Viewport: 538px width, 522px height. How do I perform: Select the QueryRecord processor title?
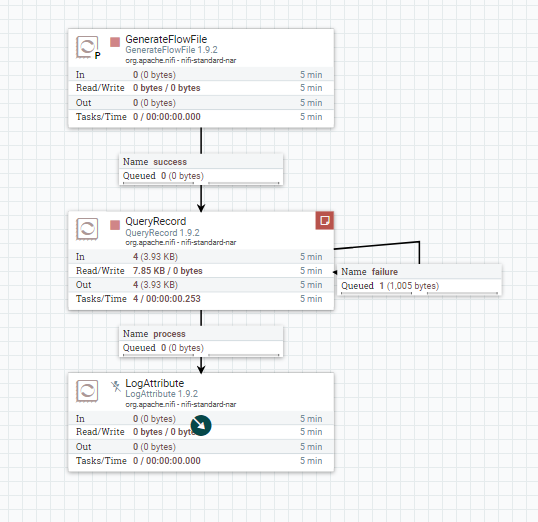155,221
